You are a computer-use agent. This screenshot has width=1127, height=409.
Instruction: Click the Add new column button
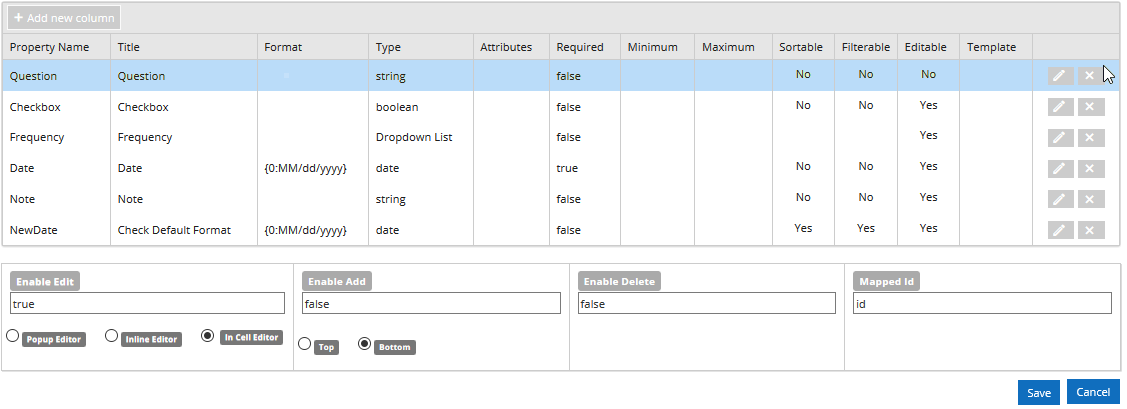click(x=64, y=18)
